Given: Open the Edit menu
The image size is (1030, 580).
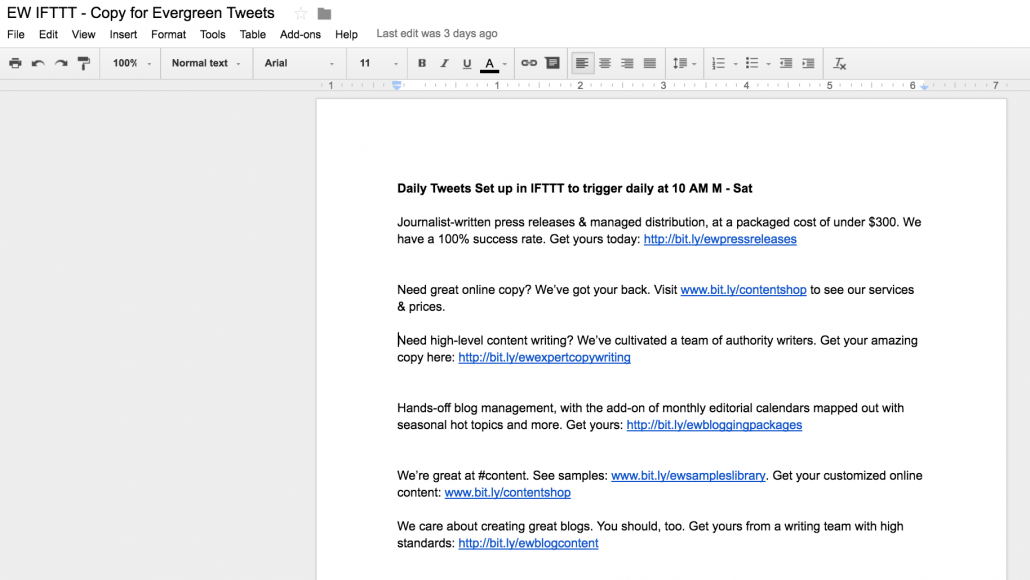Looking at the screenshot, I should [48, 34].
